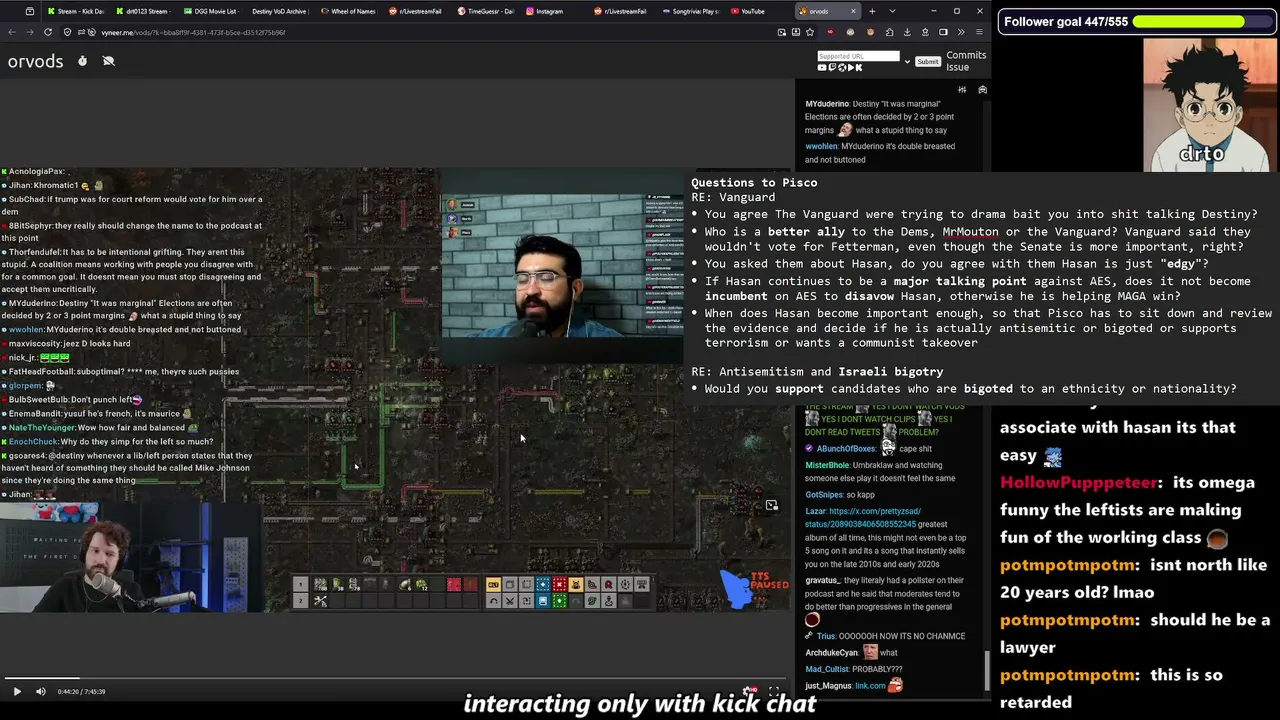This screenshot has height=720, width=1280.
Task: Open the Issue link
Action: coord(957,67)
